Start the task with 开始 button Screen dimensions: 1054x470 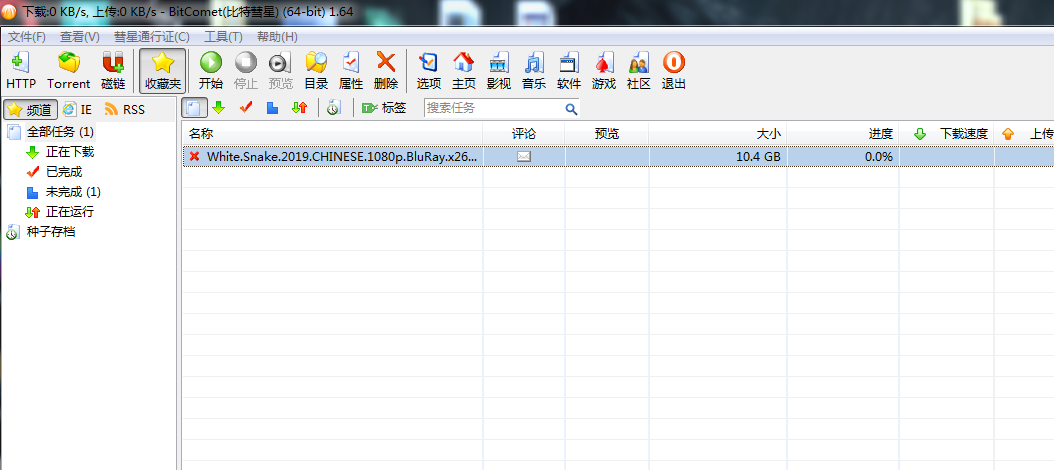point(210,71)
